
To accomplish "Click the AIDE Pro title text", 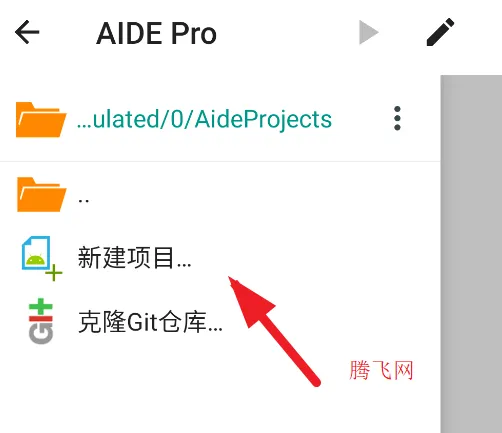I will pyautogui.click(x=156, y=33).
